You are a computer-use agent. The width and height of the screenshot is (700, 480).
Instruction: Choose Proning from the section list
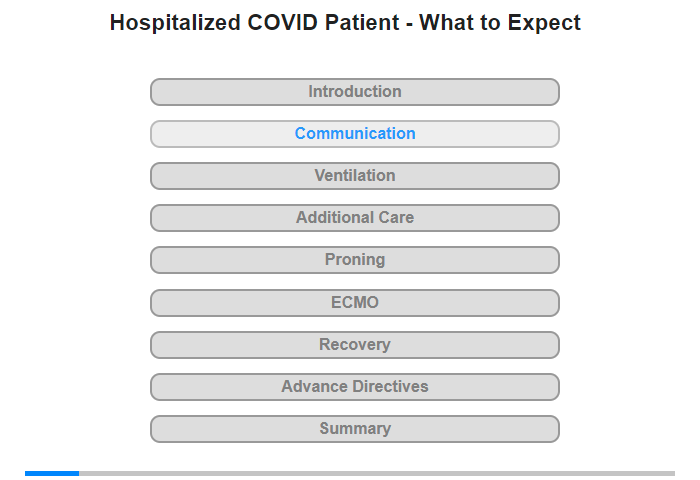coord(355,260)
